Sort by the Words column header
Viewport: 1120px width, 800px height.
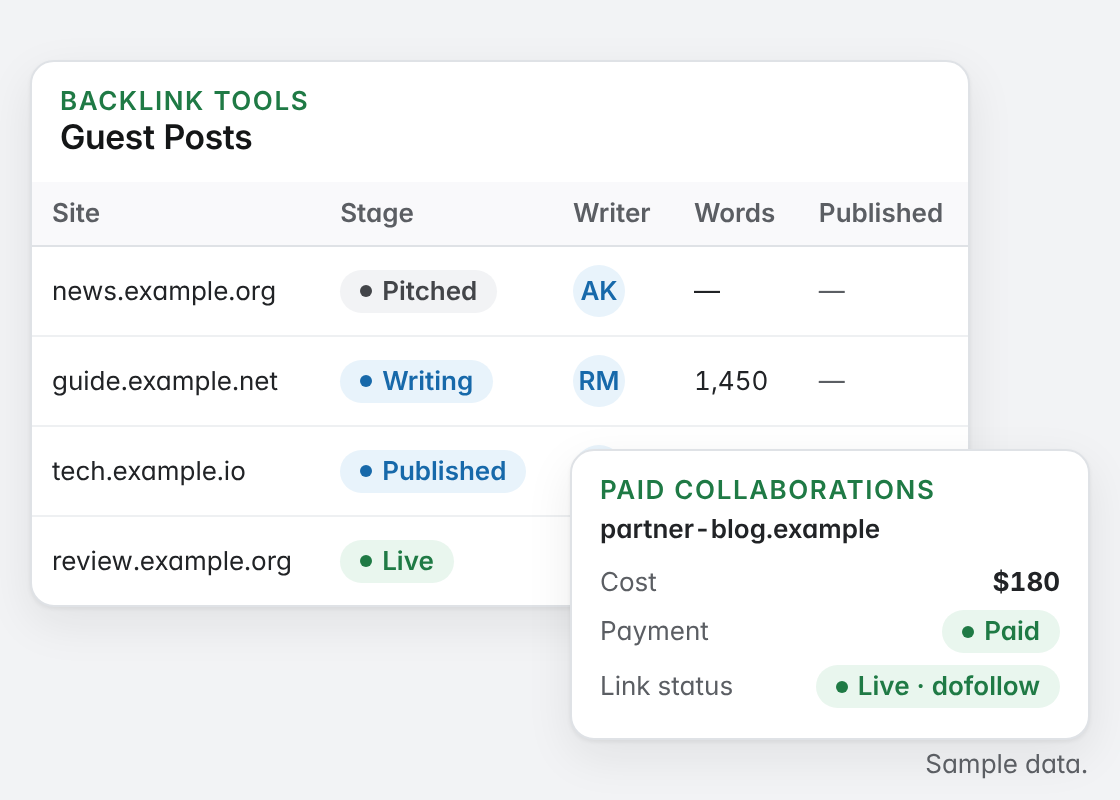tap(734, 214)
